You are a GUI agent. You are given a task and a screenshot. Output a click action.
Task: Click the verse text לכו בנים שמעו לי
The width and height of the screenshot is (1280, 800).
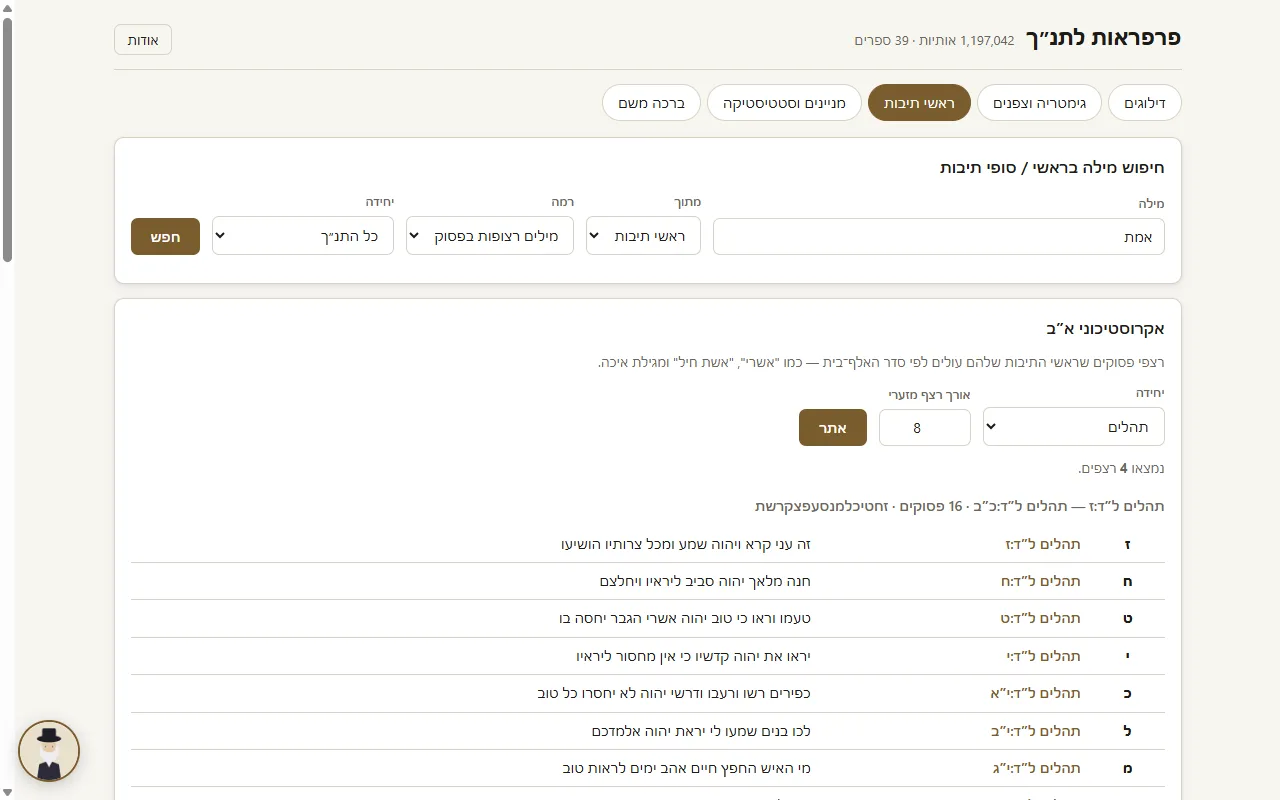[x=701, y=731]
